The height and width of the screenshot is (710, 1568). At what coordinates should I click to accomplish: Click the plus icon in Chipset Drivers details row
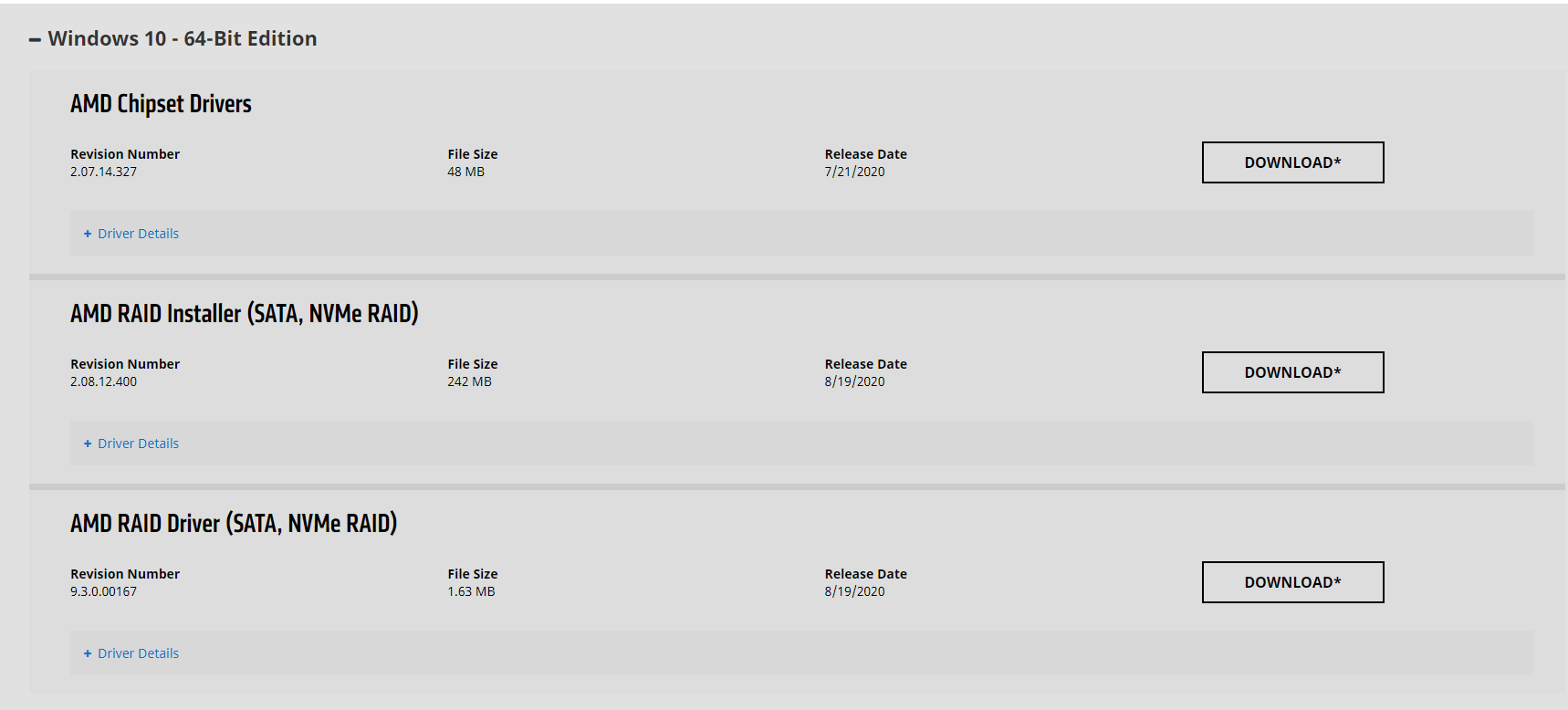(88, 234)
